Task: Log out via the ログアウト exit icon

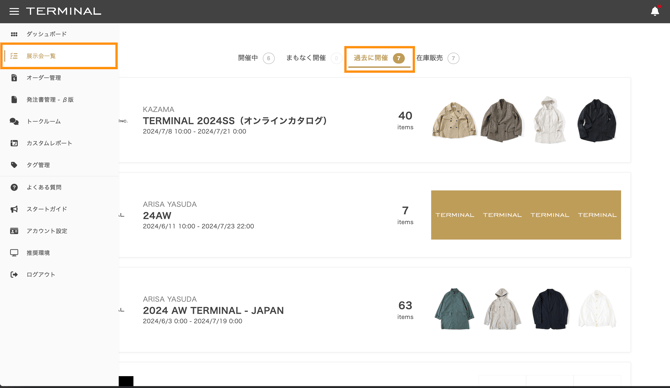Action: [x=14, y=274]
